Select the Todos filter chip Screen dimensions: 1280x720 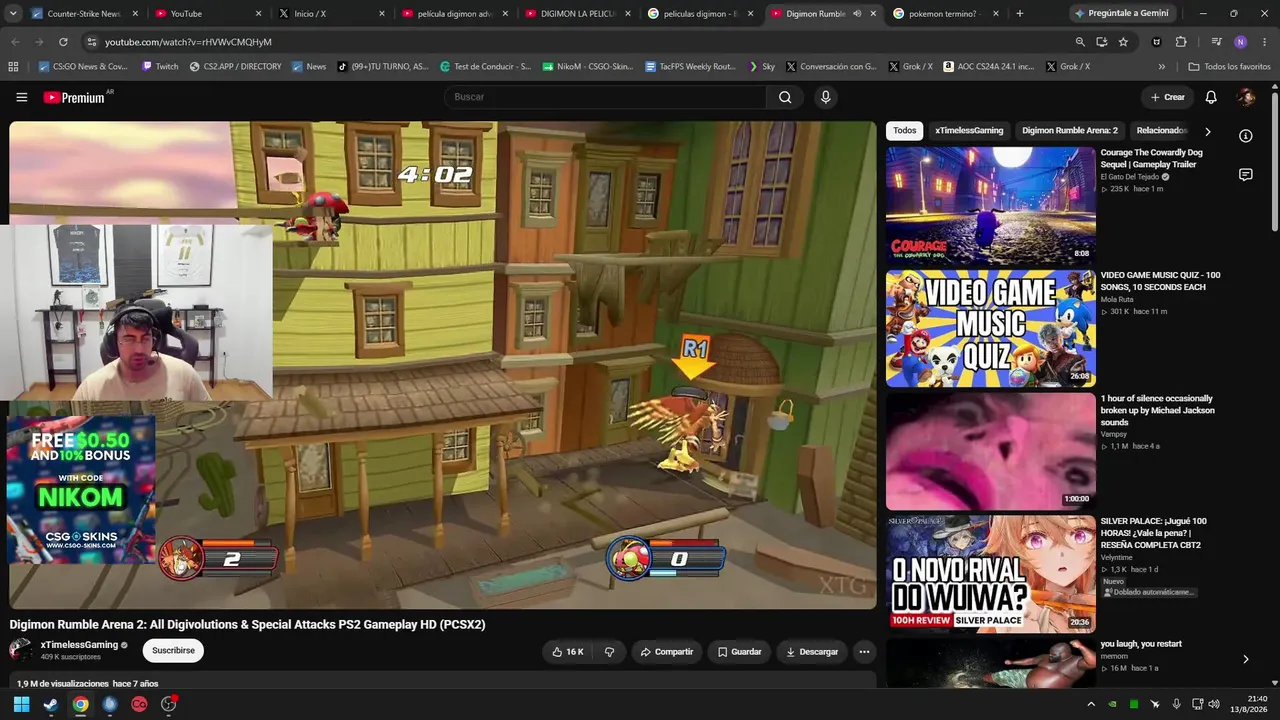[x=905, y=131]
